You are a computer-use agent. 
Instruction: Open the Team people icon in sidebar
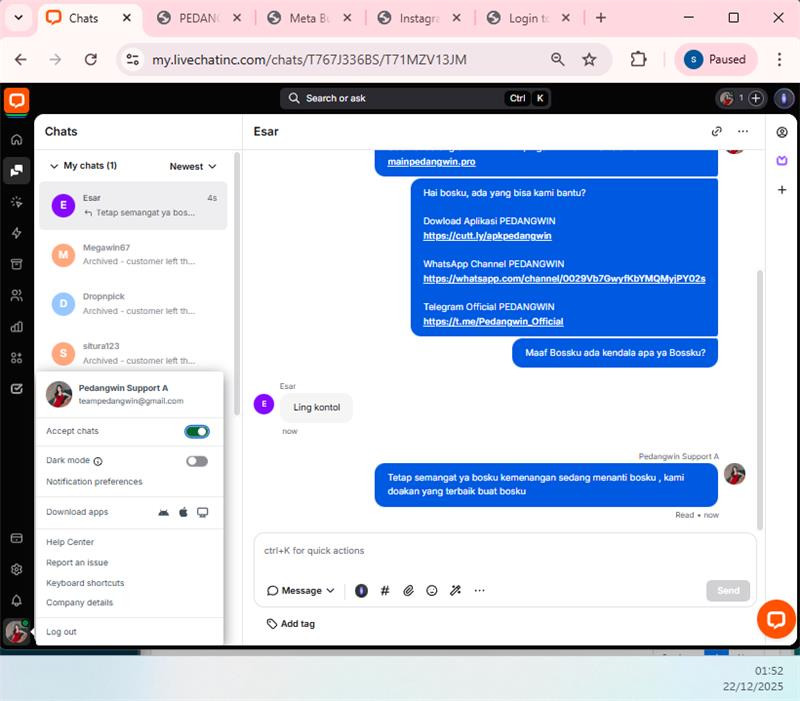(x=16, y=295)
